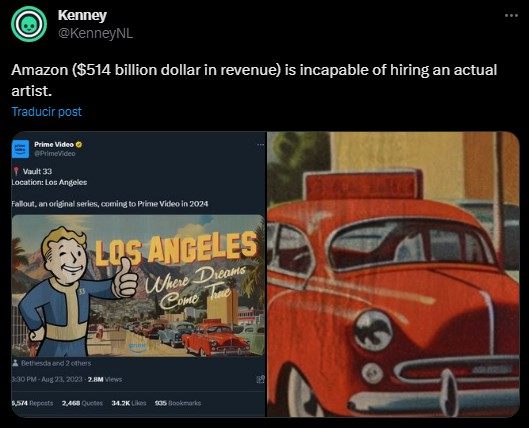Screen dimensions: 529x428
Task: View the 5,574 Reposts list
Action: (32, 403)
